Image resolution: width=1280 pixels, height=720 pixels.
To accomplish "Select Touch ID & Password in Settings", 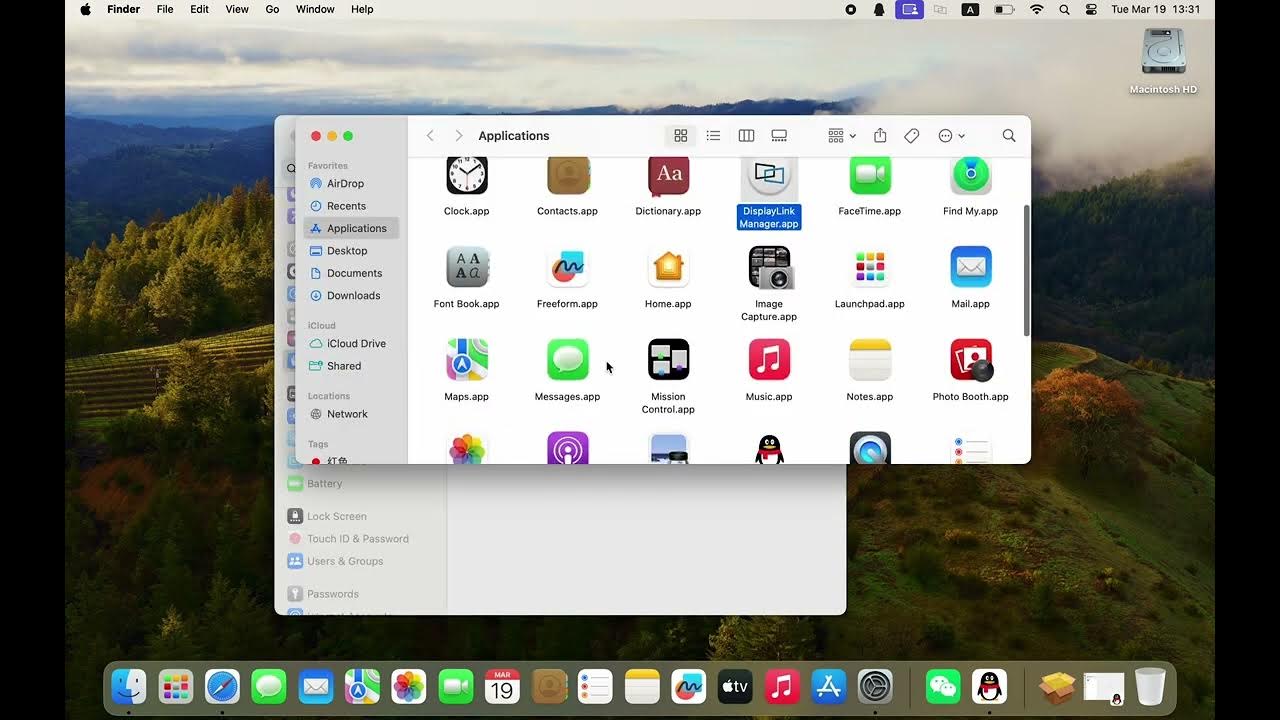I will (x=357, y=539).
